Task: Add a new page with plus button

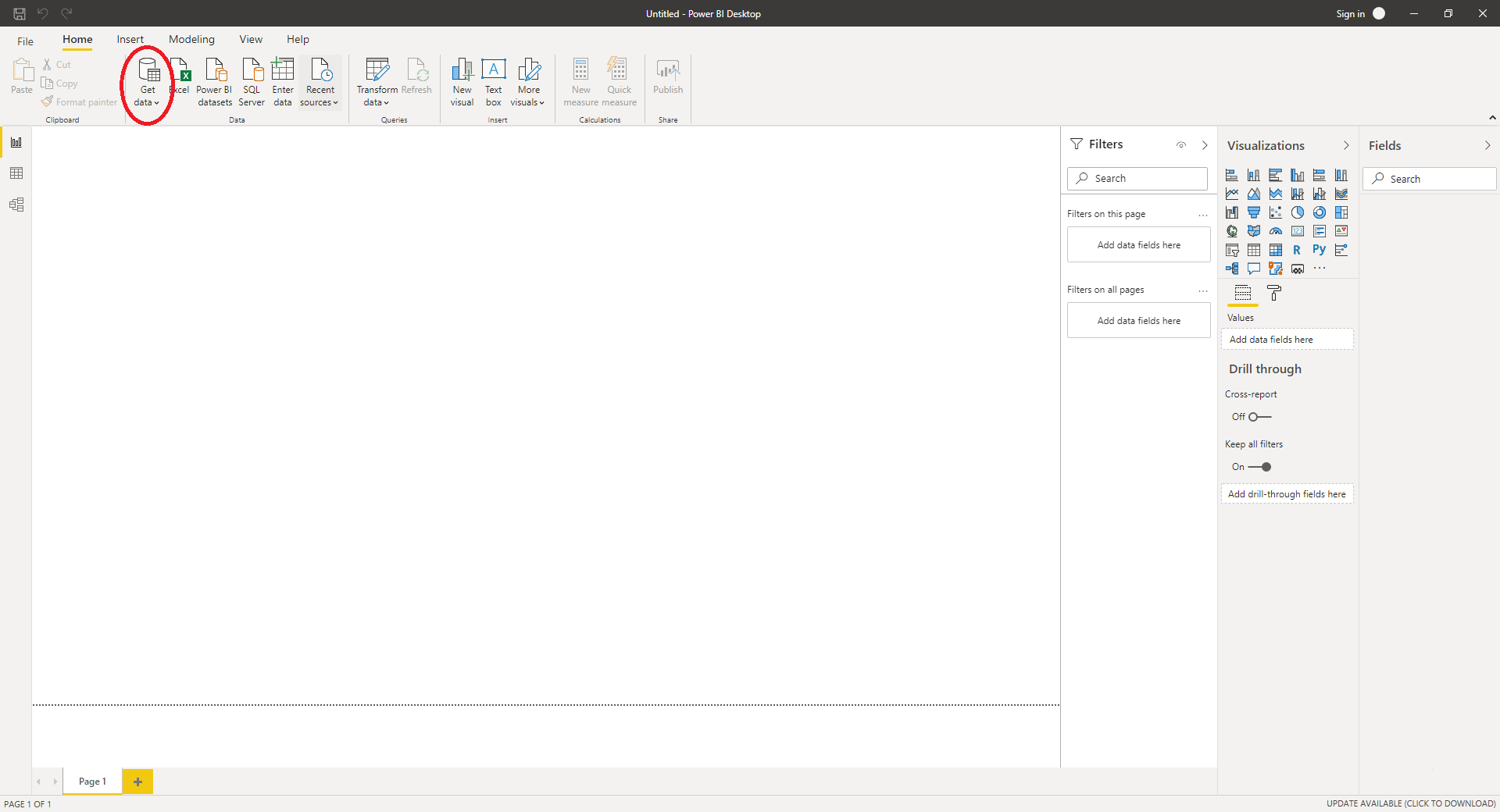Action: [137, 782]
